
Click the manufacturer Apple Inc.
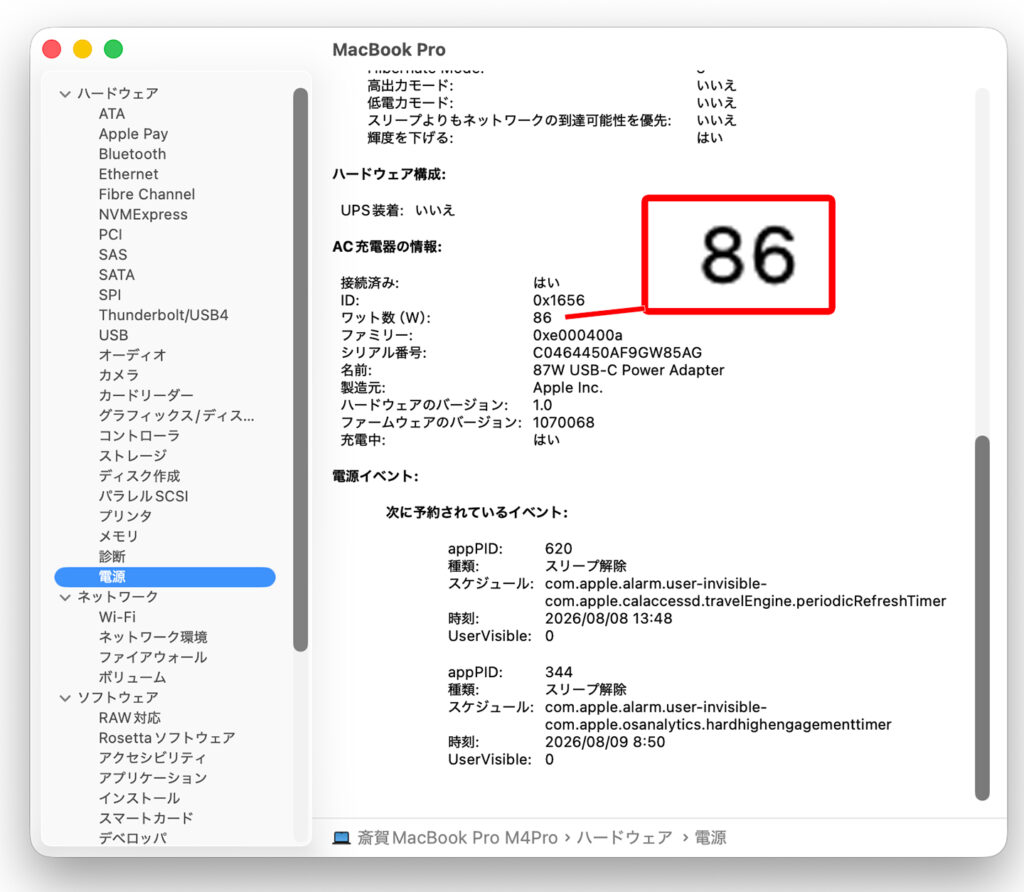pyautogui.click(x=568, y=388)
